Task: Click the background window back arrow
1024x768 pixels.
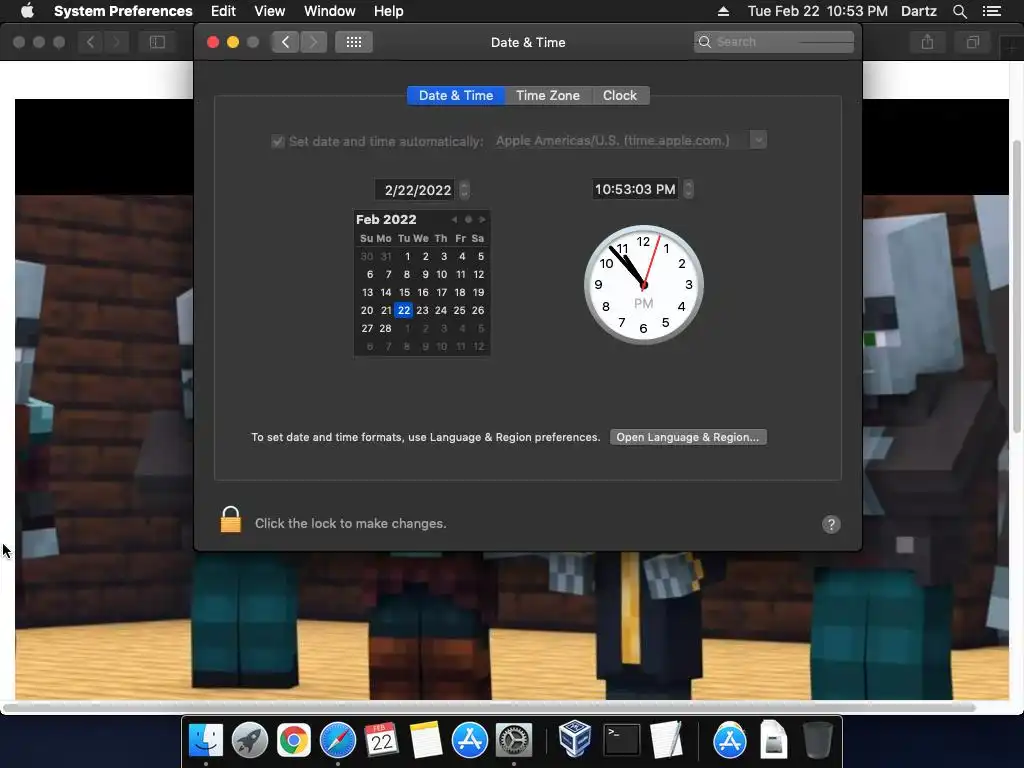Action: (90, 42)
